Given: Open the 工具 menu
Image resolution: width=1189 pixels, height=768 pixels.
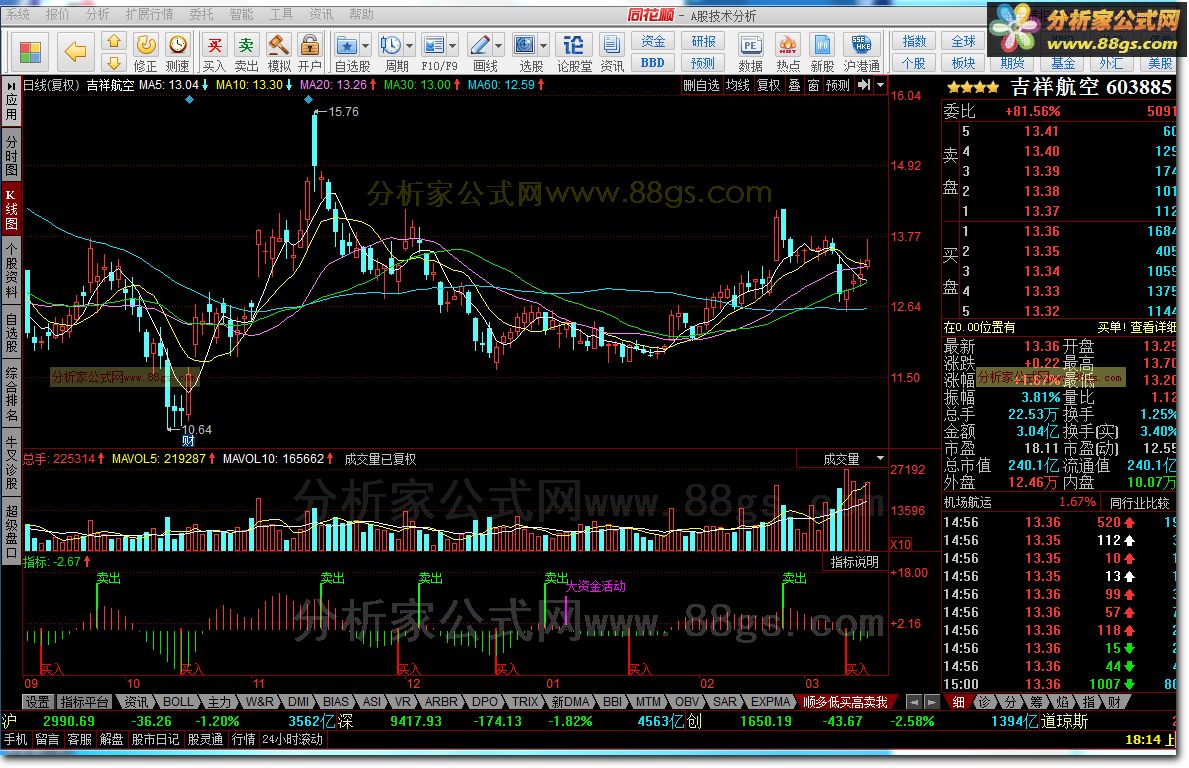Looking at the screenshot, I should 281,14.
